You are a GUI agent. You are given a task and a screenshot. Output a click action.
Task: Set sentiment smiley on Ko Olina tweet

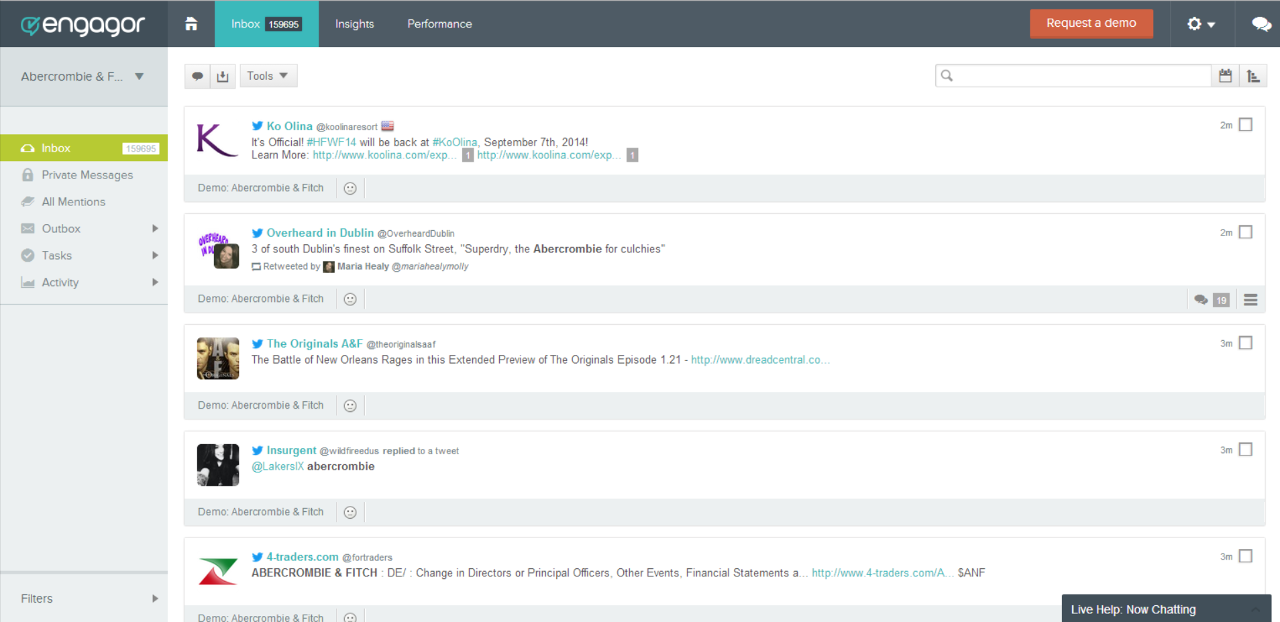coord(350,188)
